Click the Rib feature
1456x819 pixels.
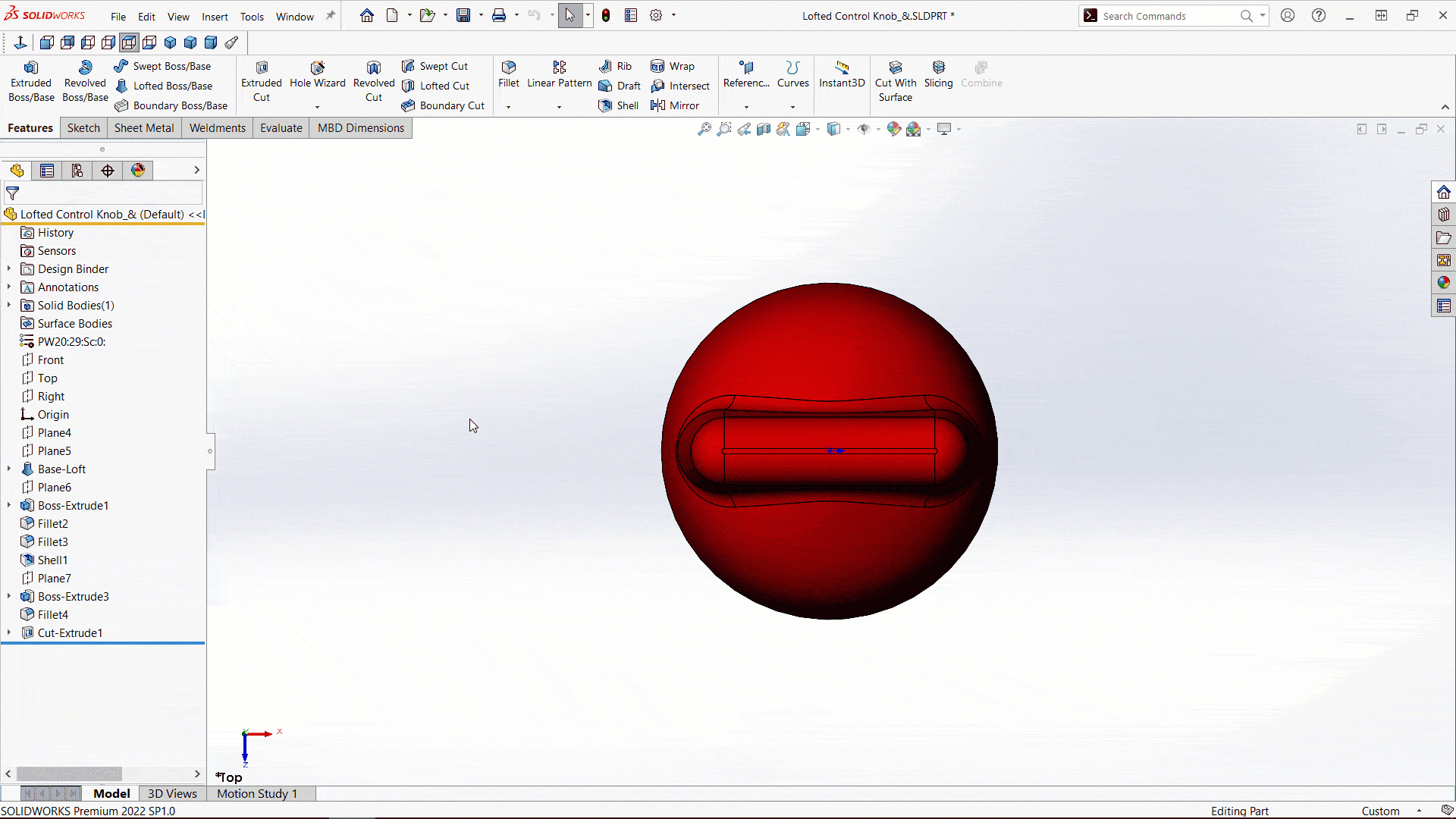pos(615,66)
